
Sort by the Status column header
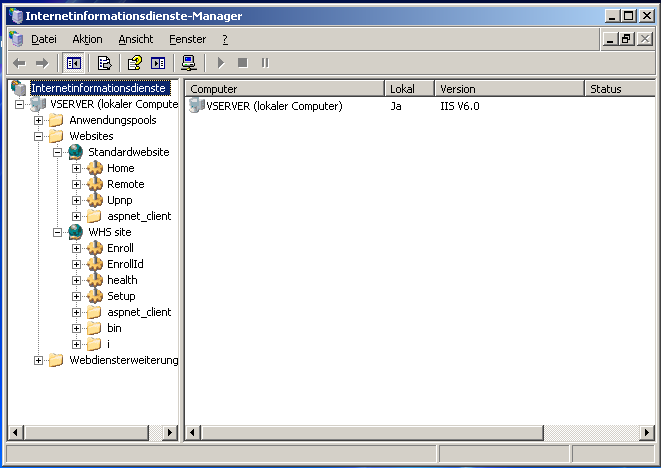[620, 89]
